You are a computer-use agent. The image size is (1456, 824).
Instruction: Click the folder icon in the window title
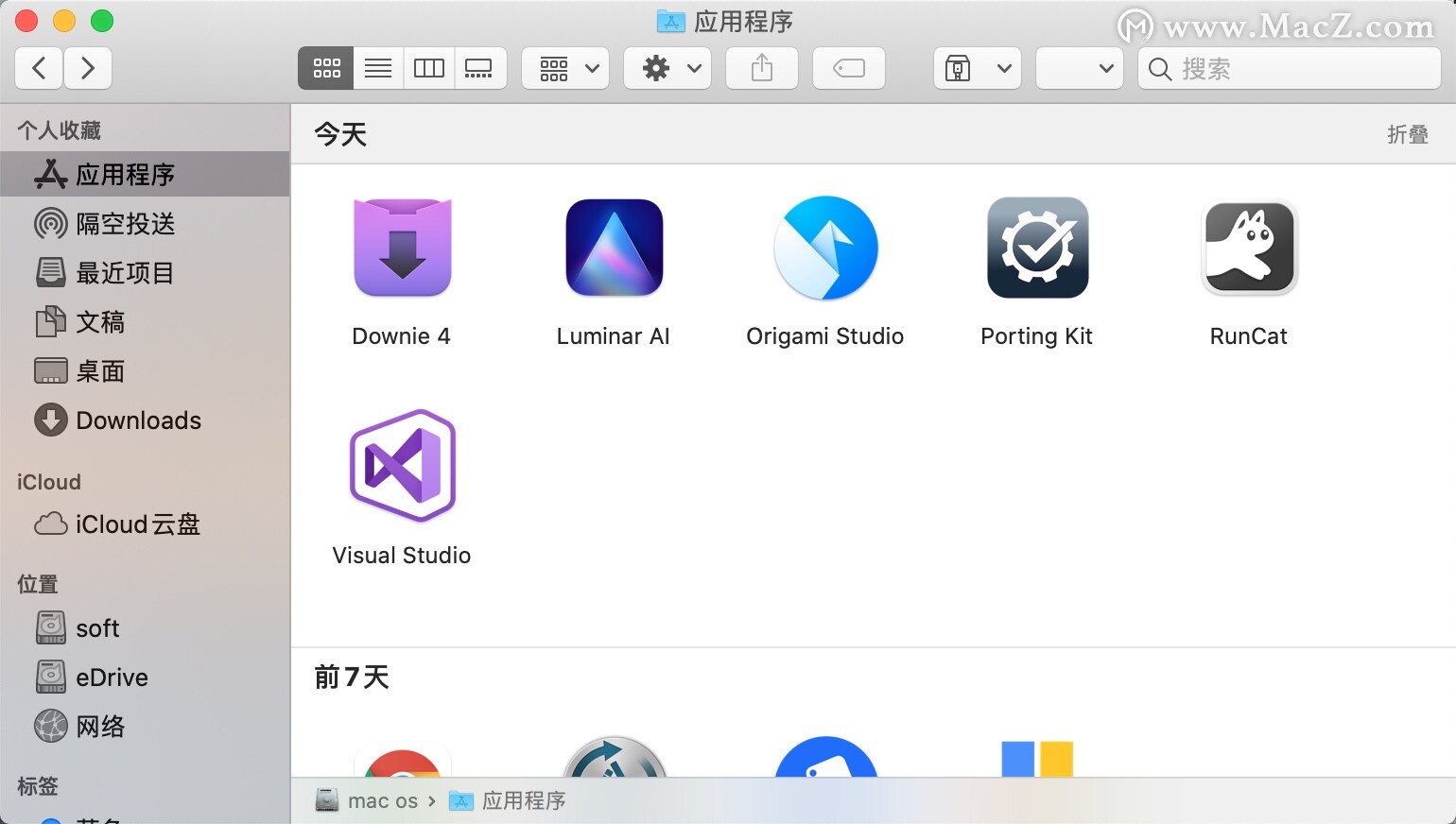tap(670, 21)
